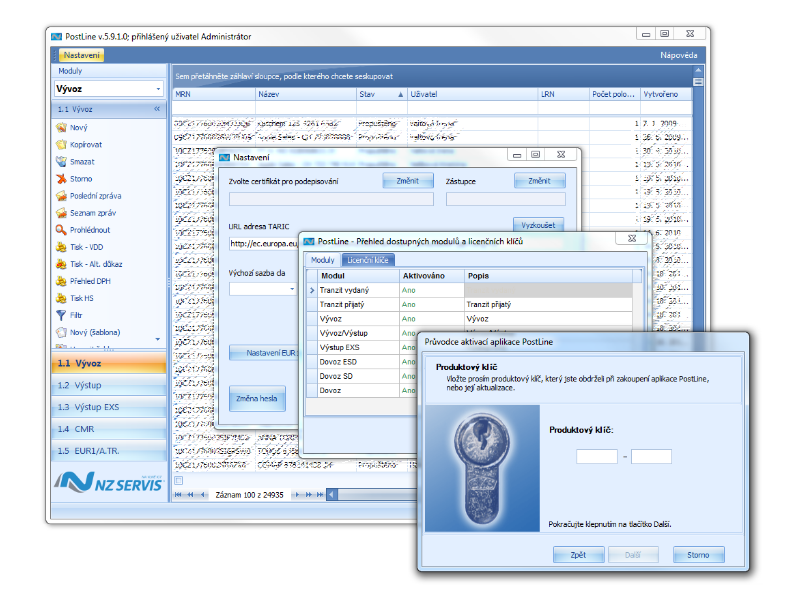Click the MRN column header
This screenshot has width=800, height=600.
213,94
